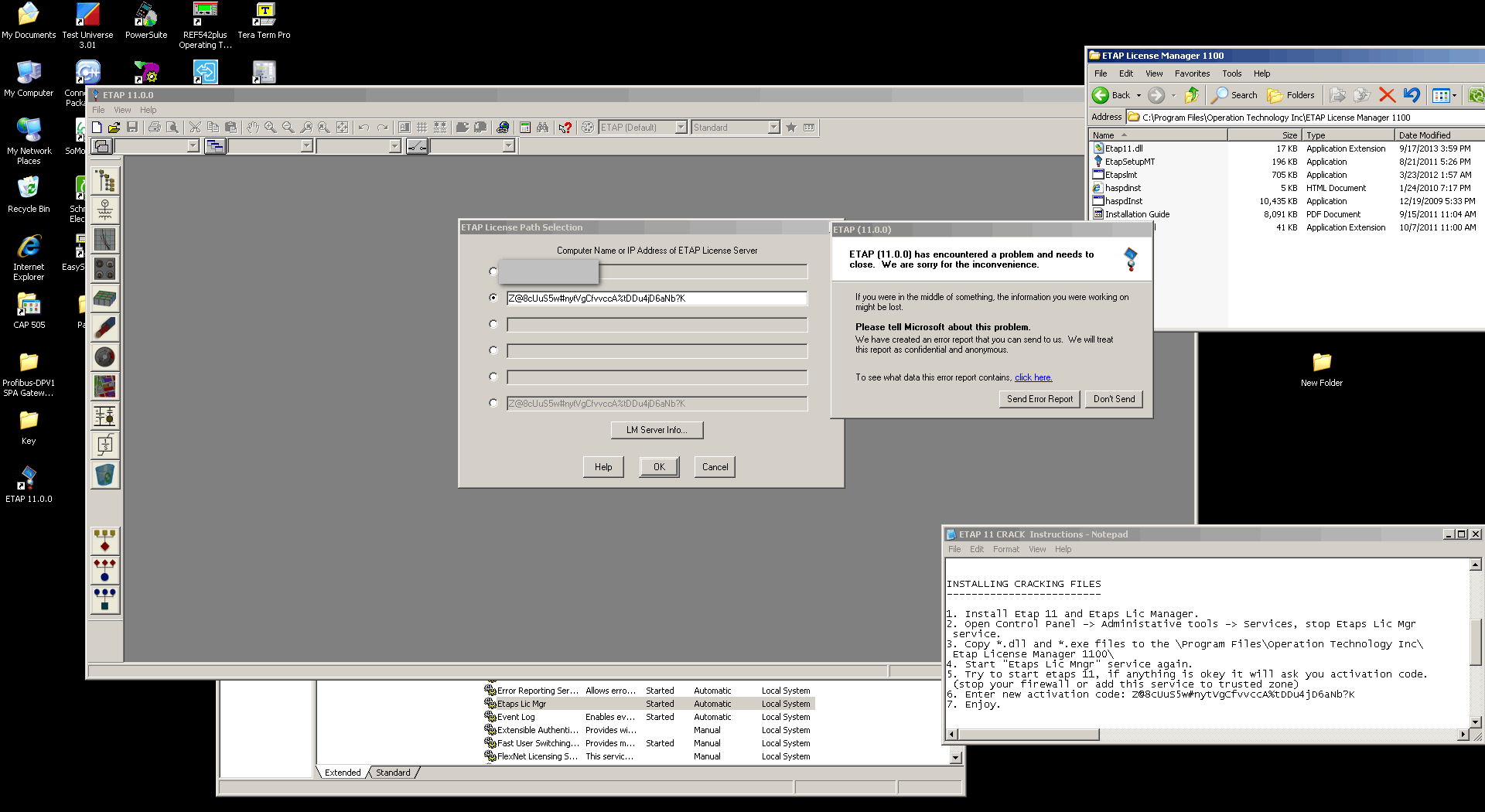
Task: Click the Folders button in License Manager toolbar
Action: click(1291, 95)
